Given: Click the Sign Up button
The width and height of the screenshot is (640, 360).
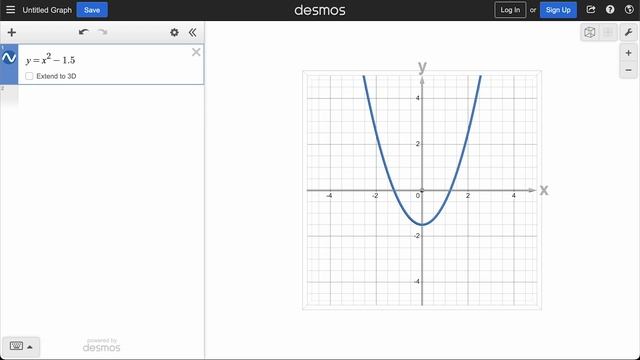Looking at the screenshot, I should [558, 10].
